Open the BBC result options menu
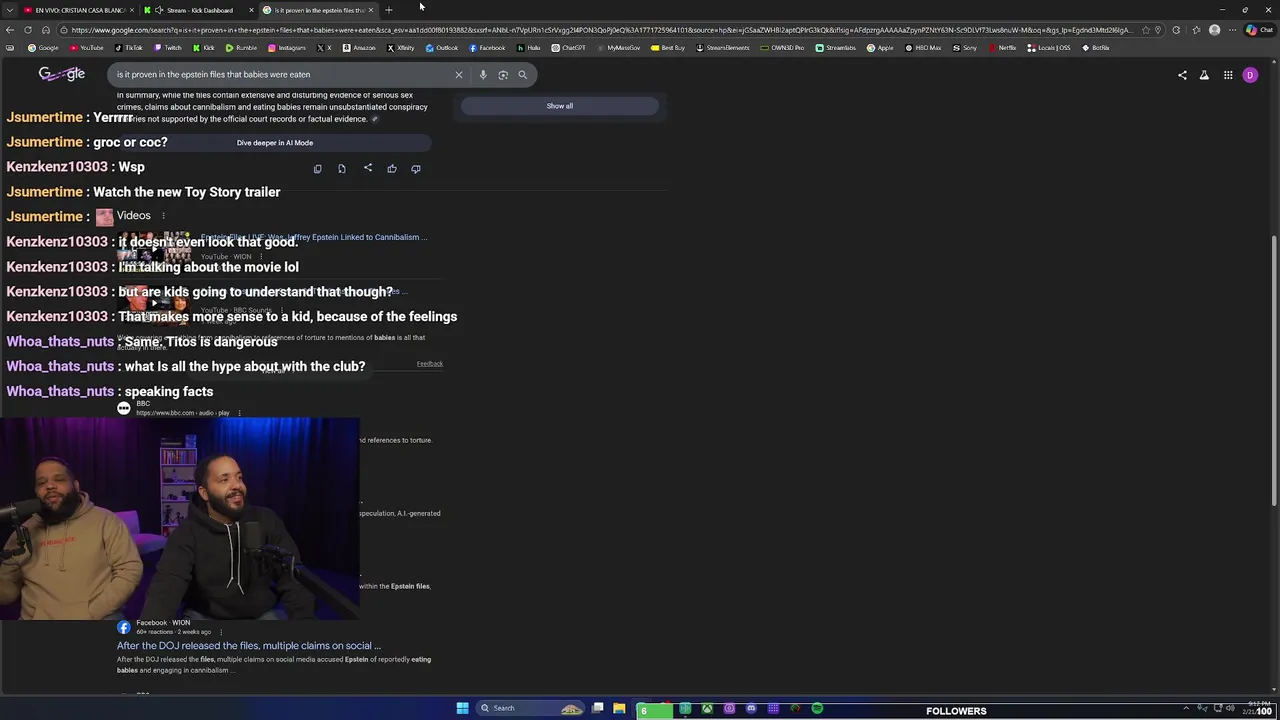This screenshot has height=720, width=1280. (x=239, y=413)
